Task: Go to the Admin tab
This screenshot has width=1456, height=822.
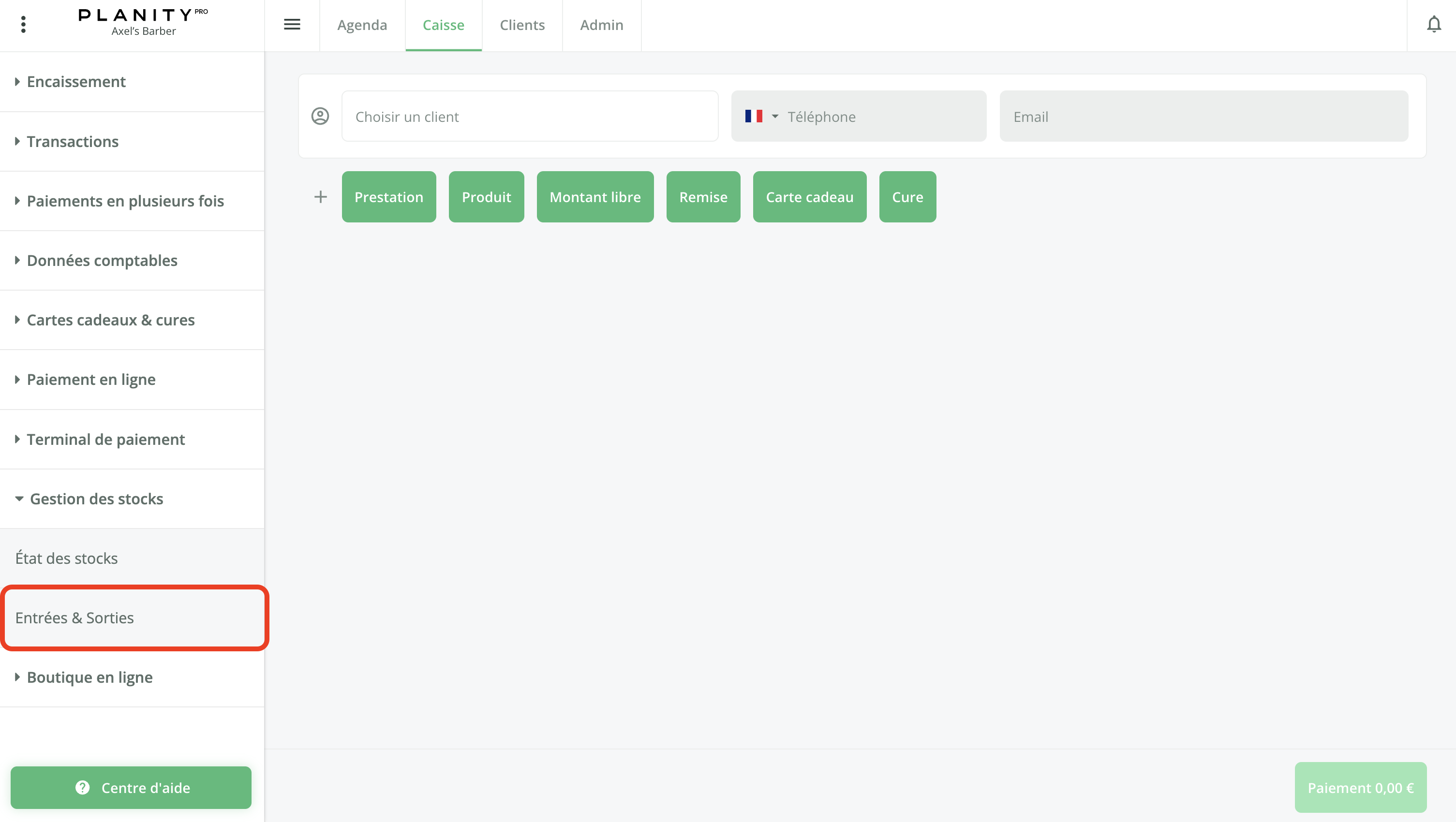Action: [x=601, y=25]
